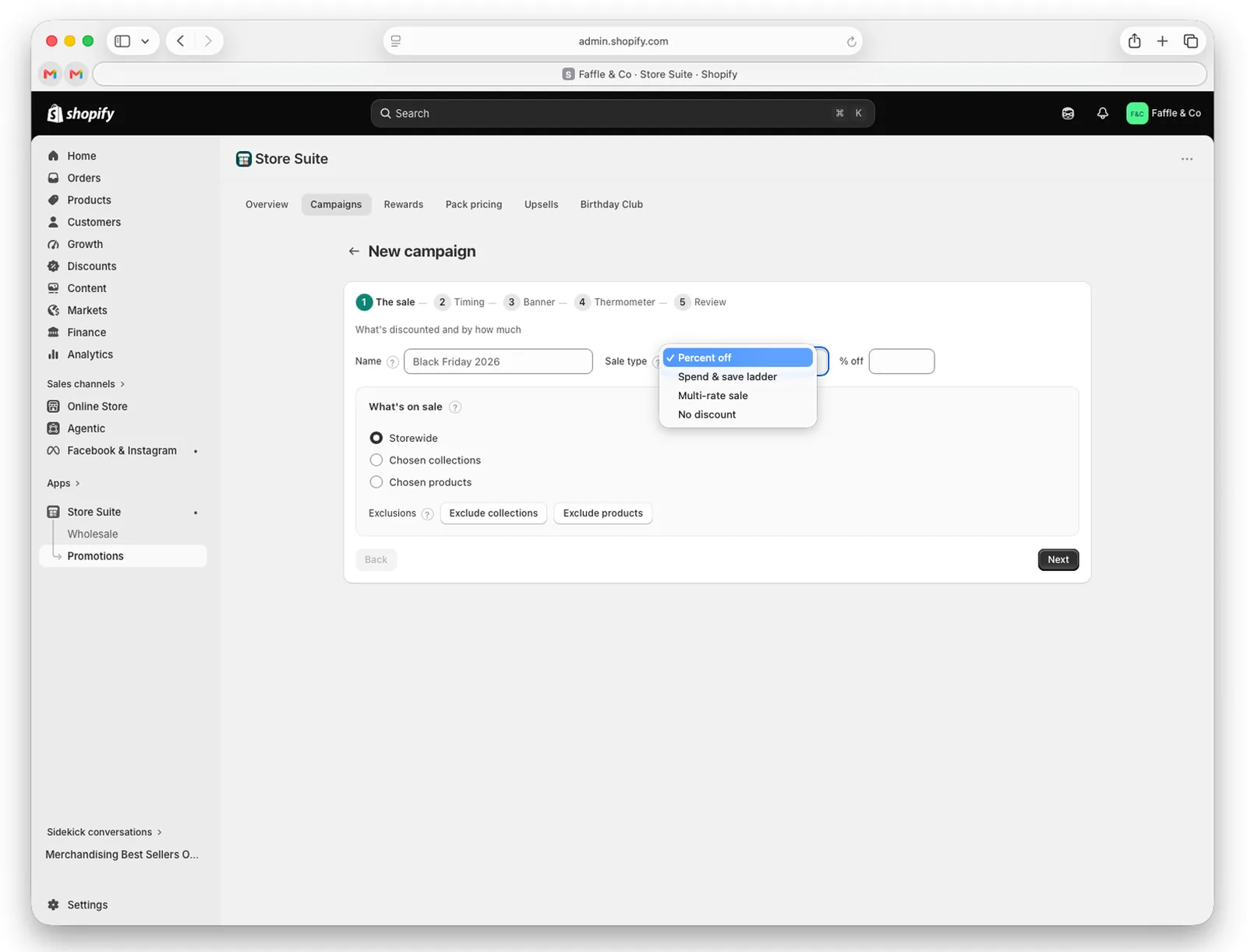Select the Chosen products radio option
1247x952 pixels.
[x=376, y=482]
